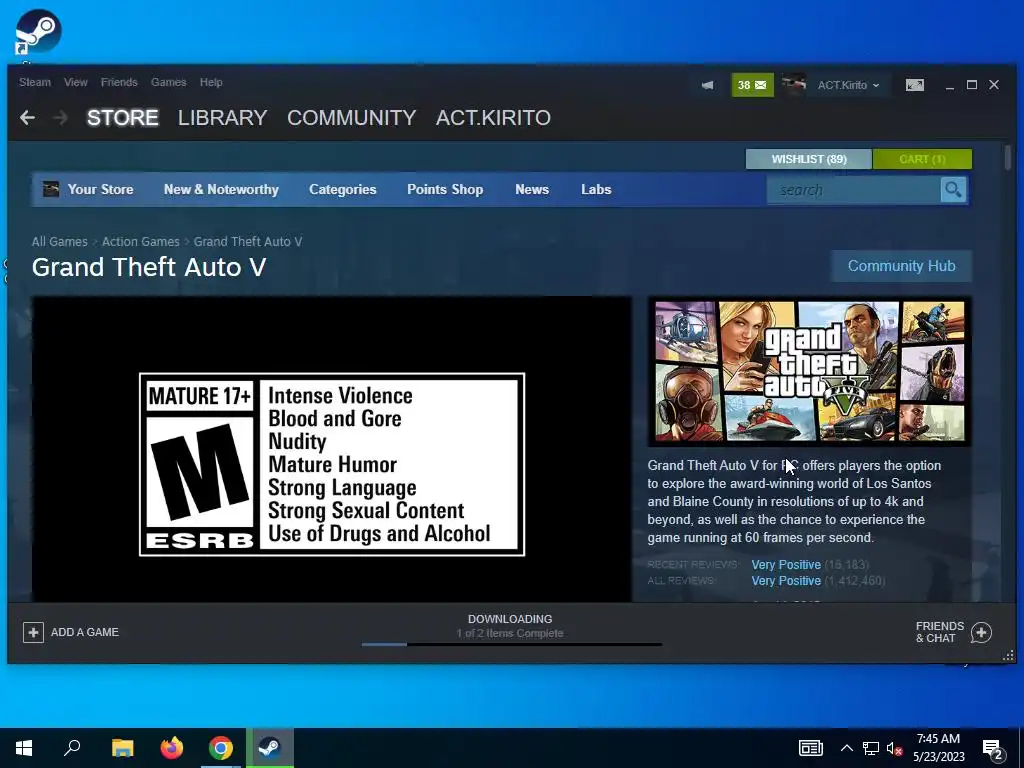Open the Games menu
Screen dimensions: 1024x768
point(168,82)
